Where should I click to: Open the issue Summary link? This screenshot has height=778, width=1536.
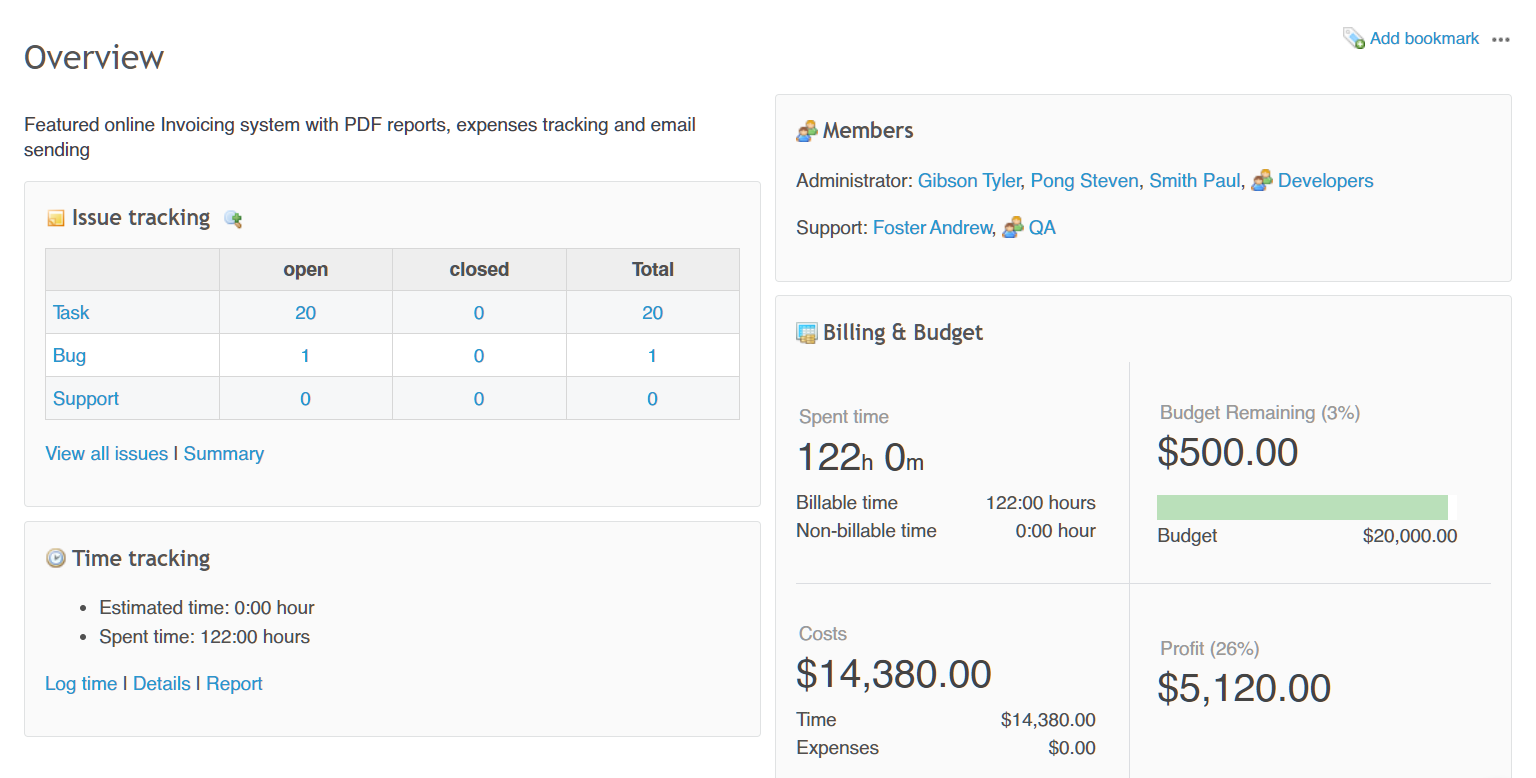224,454
